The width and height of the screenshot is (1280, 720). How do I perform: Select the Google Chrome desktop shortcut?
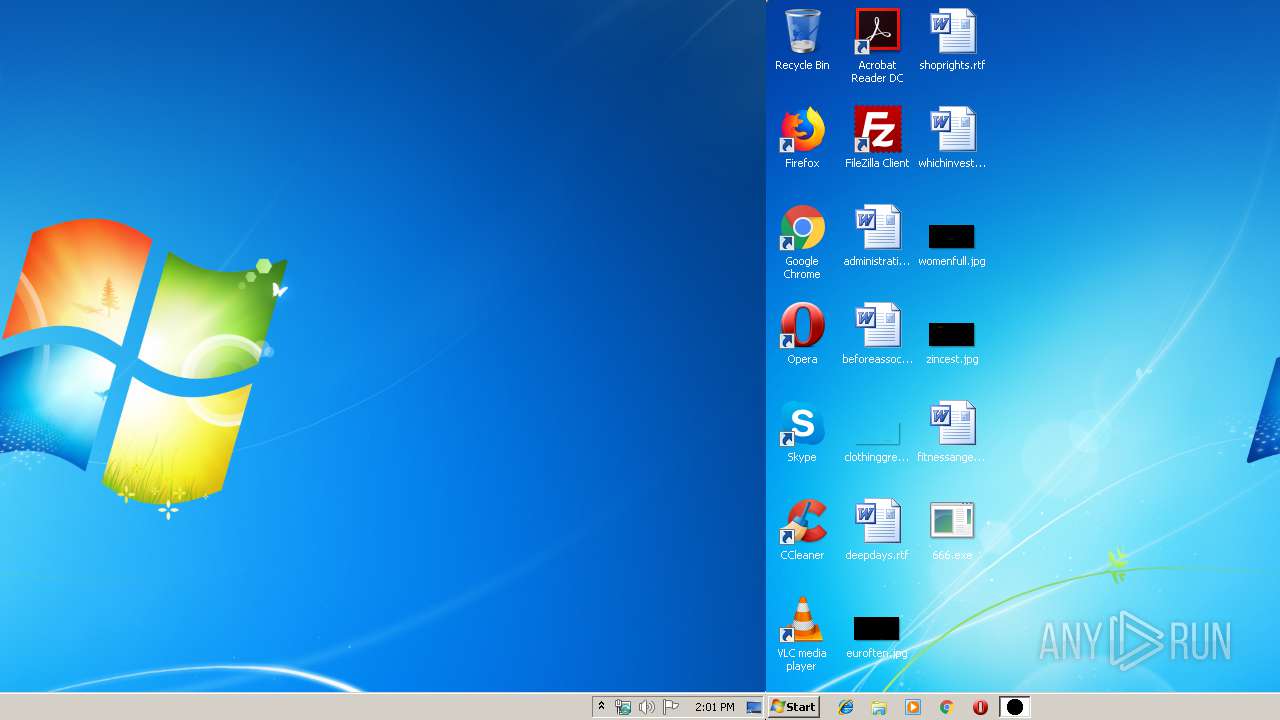tap(802, 242)
